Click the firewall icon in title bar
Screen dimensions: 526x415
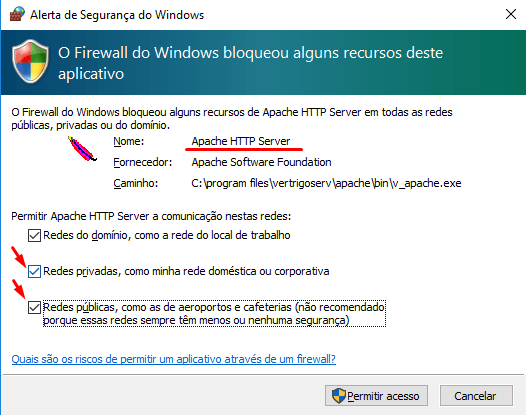pyautogui.click(x=17, y=14)
